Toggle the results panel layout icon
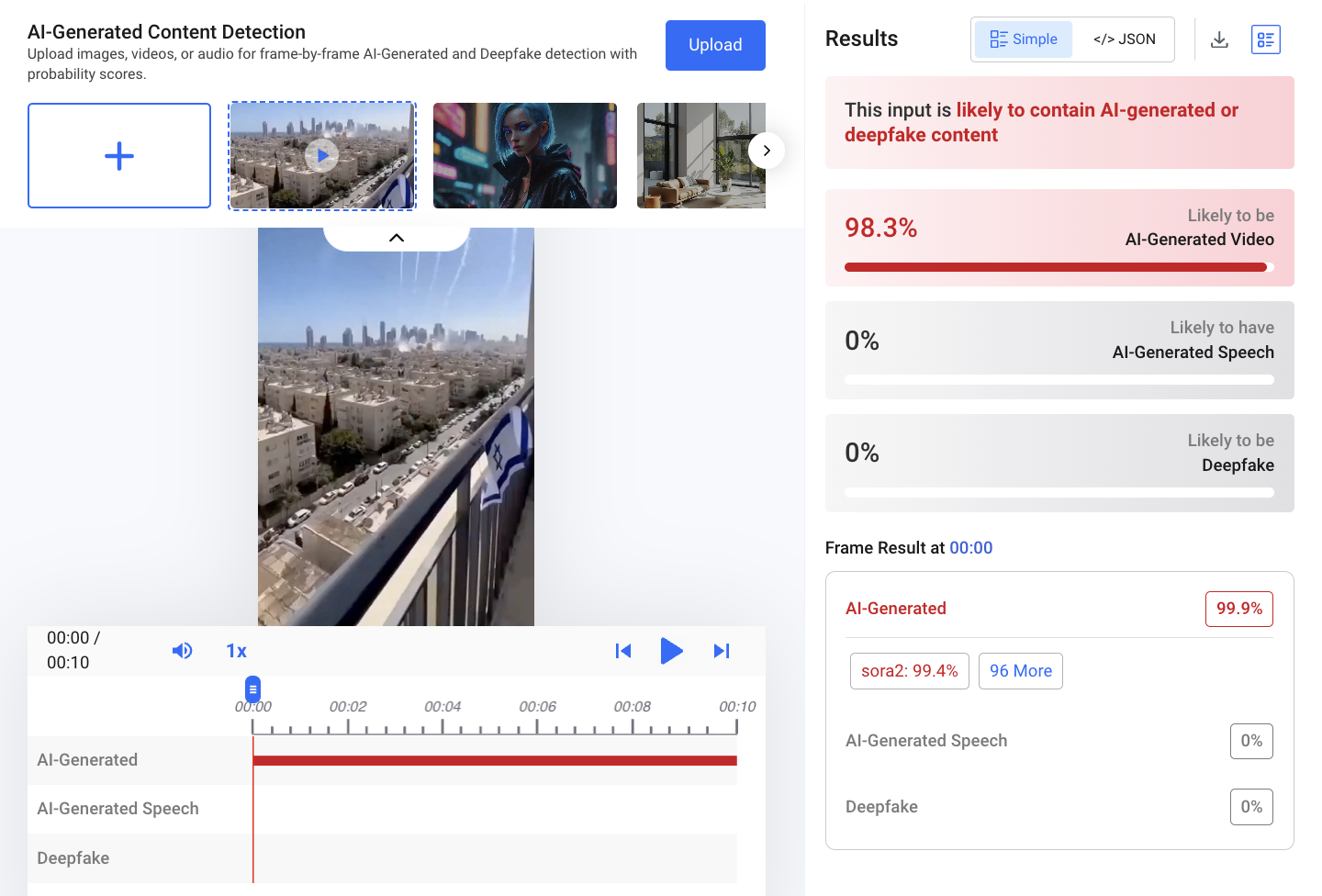 1265,39
